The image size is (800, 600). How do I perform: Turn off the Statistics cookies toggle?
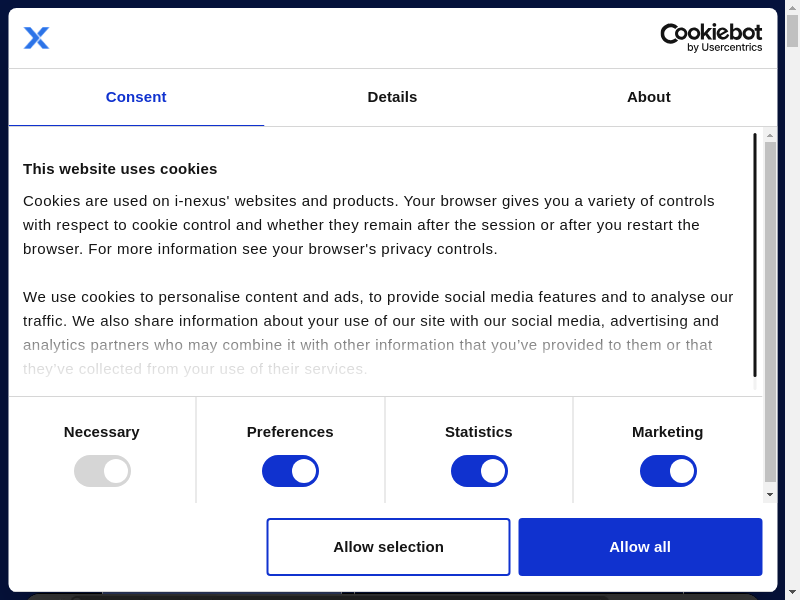point(479,471)
